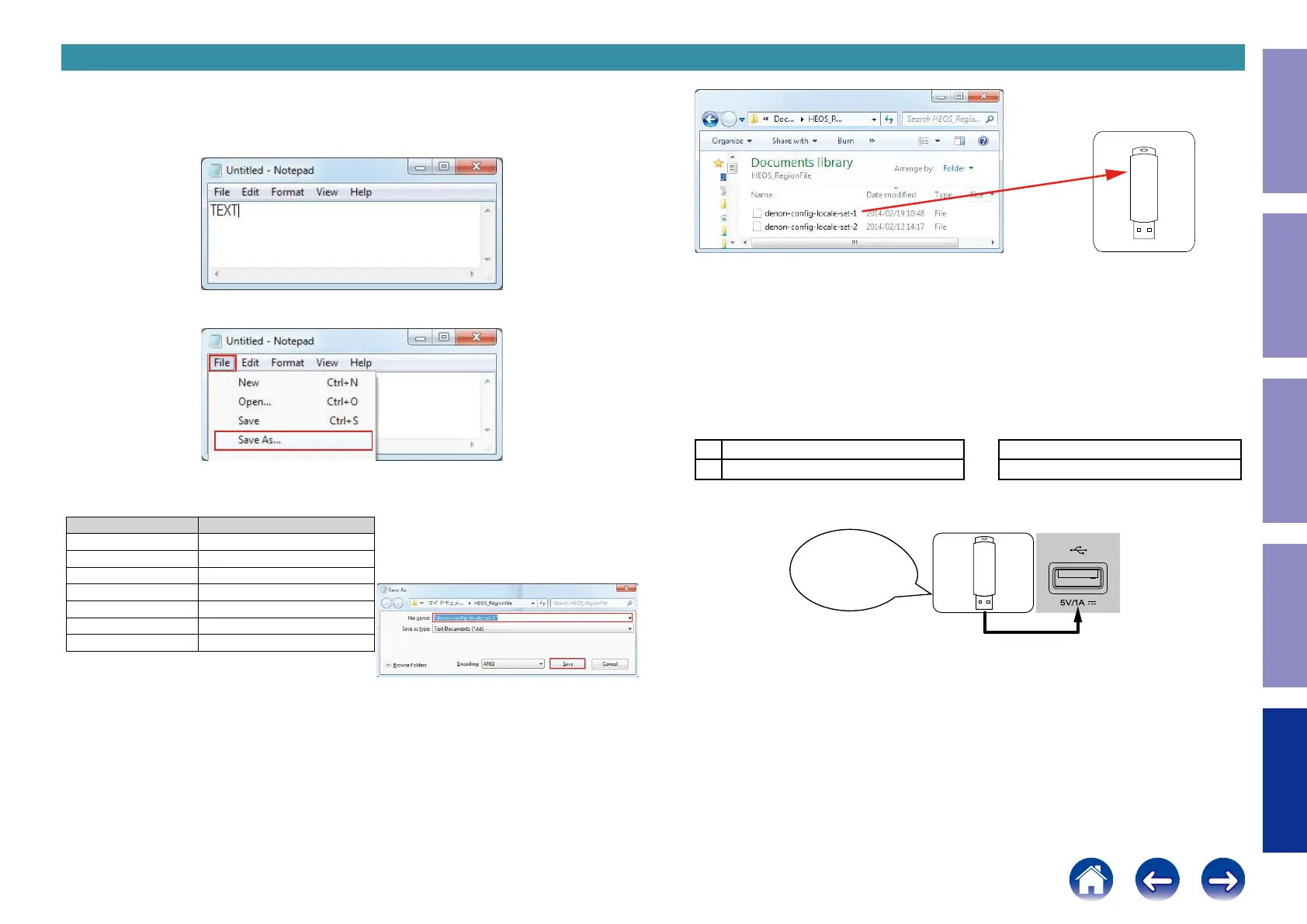The width and height of the screenshot is (1307, 924).
Task: Sort by Date modified column header
Action: [x=891, y=195]
